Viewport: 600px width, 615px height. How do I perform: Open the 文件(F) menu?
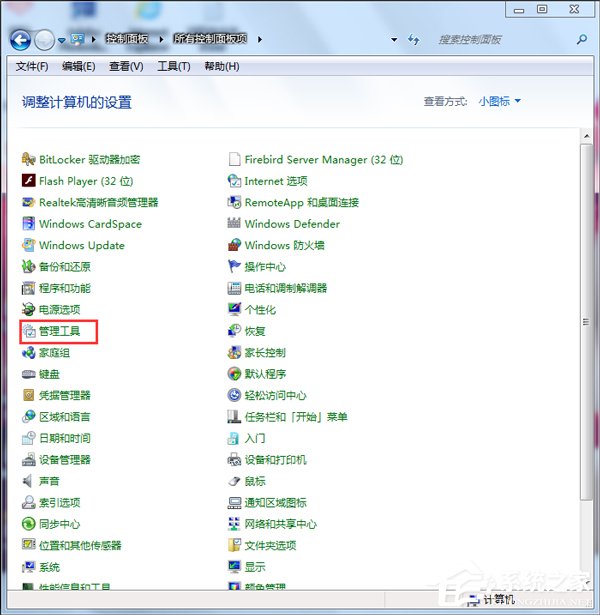click(x=32, y=66)
